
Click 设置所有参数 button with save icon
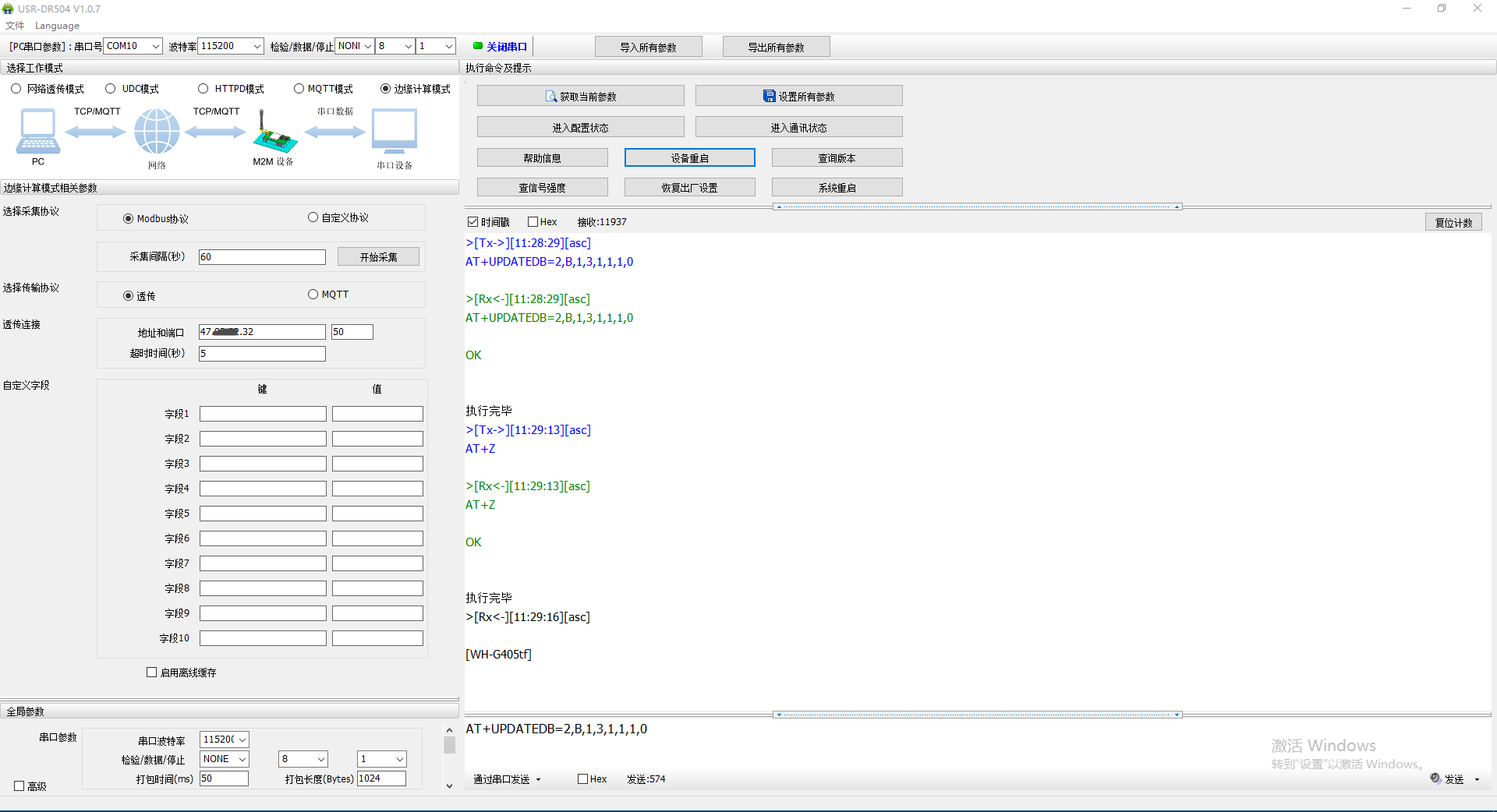pyautogui.click(x=798, y=97)
